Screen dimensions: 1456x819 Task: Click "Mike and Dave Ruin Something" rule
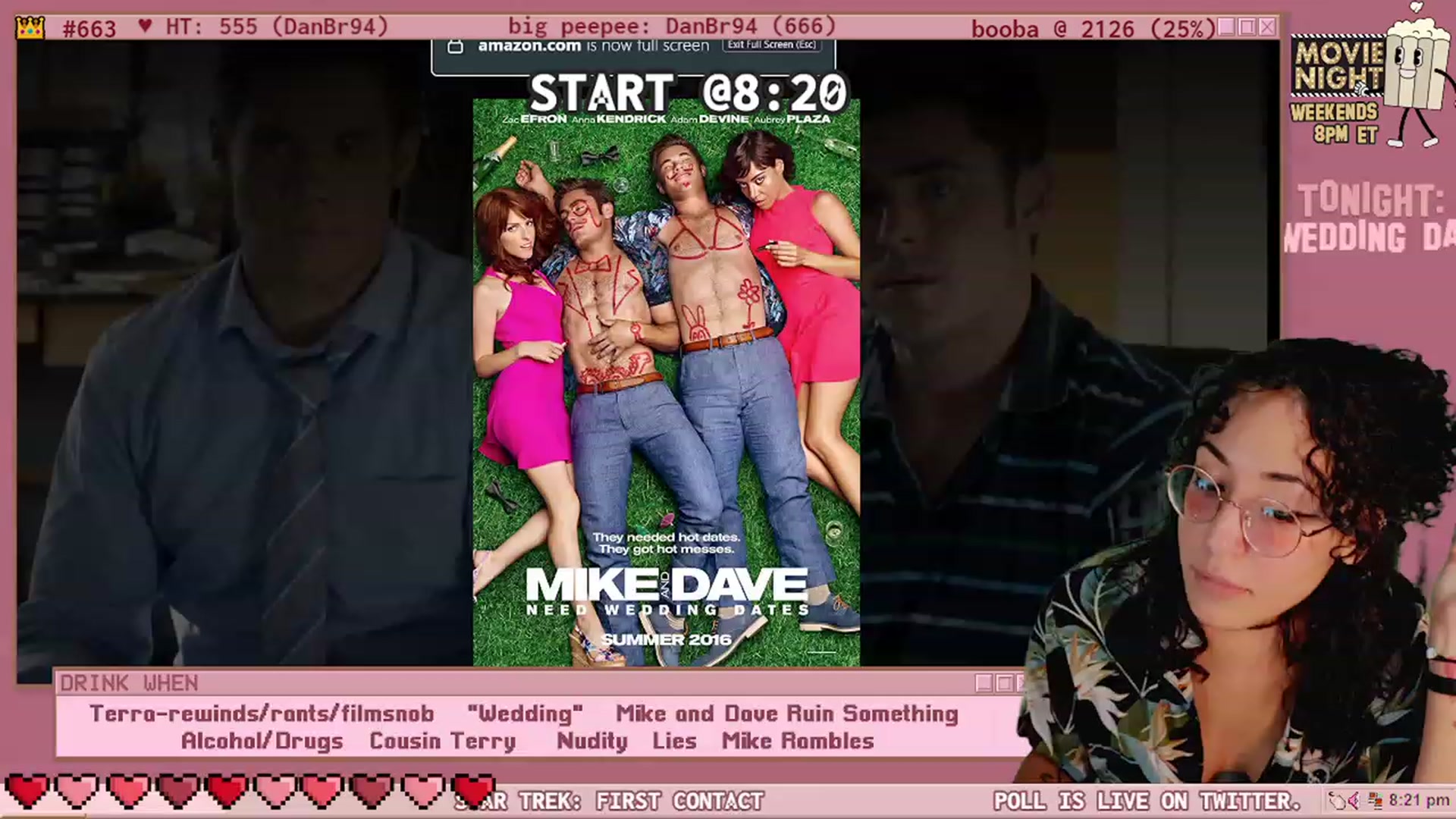(787, 714)
